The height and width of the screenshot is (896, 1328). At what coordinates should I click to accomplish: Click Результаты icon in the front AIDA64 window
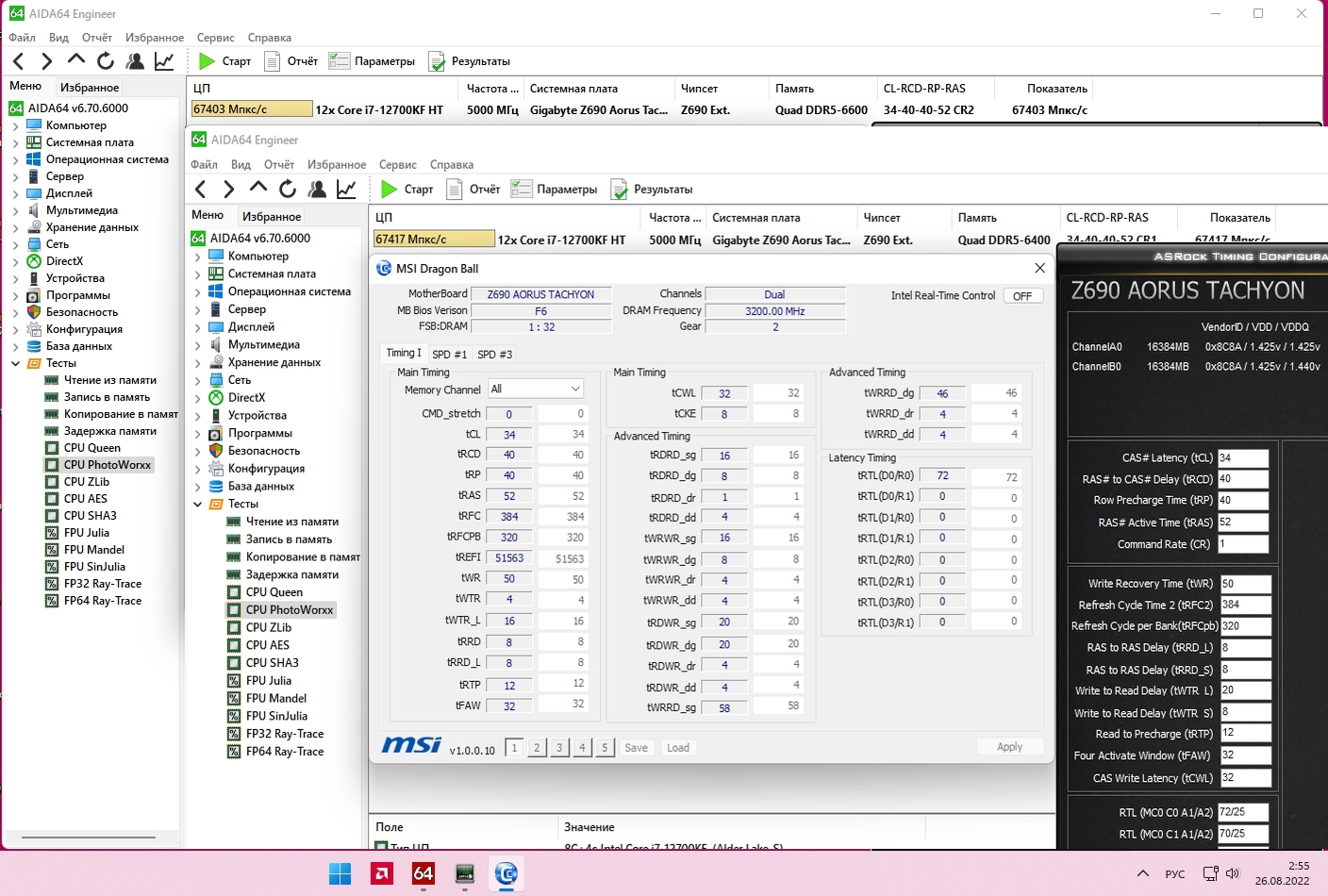[620, 190]
